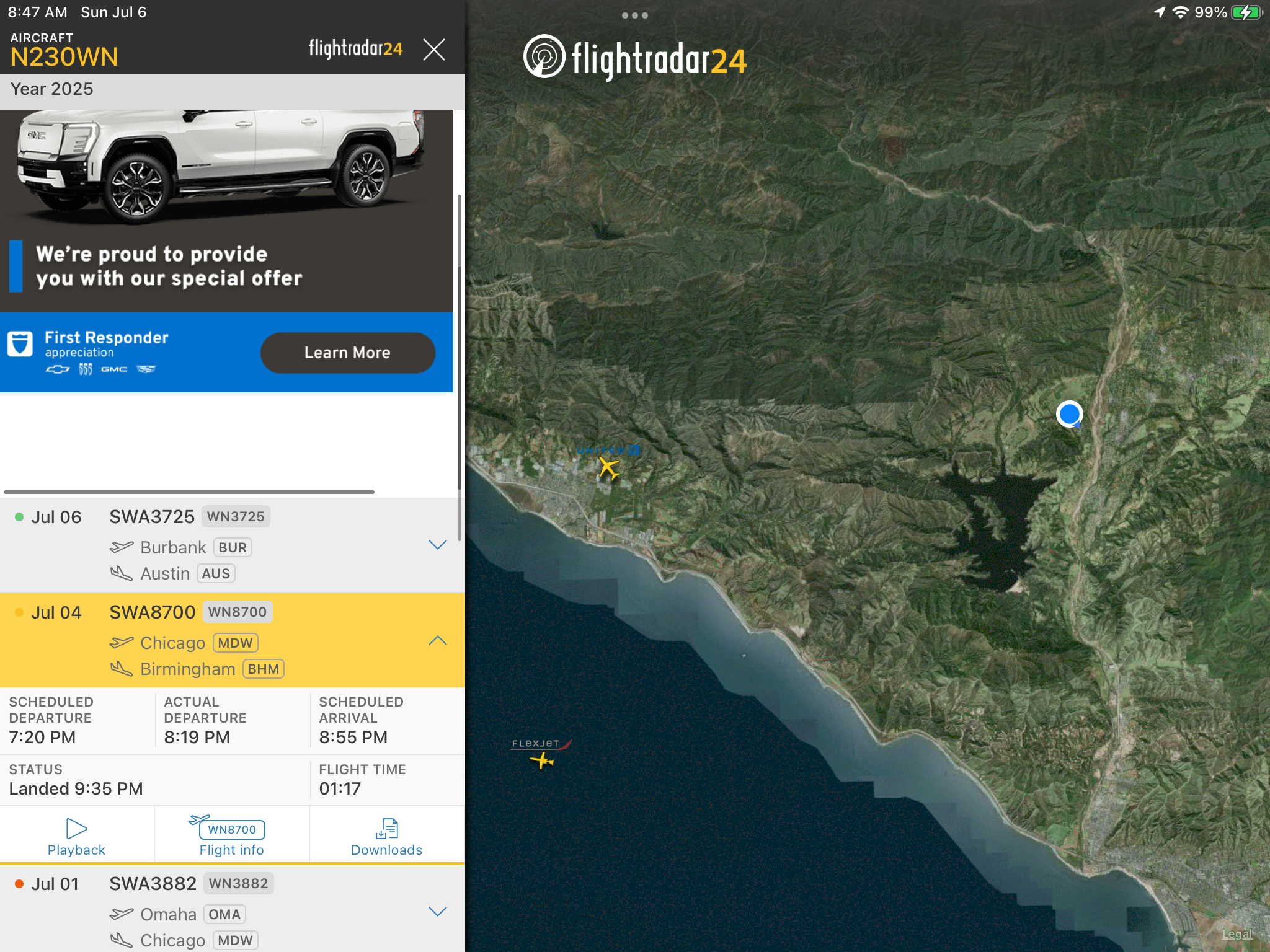Image resolution: width=1270 pixels, height=952 pixels.
Task: Click the N230WN registration title
Action: coord(64,57)
